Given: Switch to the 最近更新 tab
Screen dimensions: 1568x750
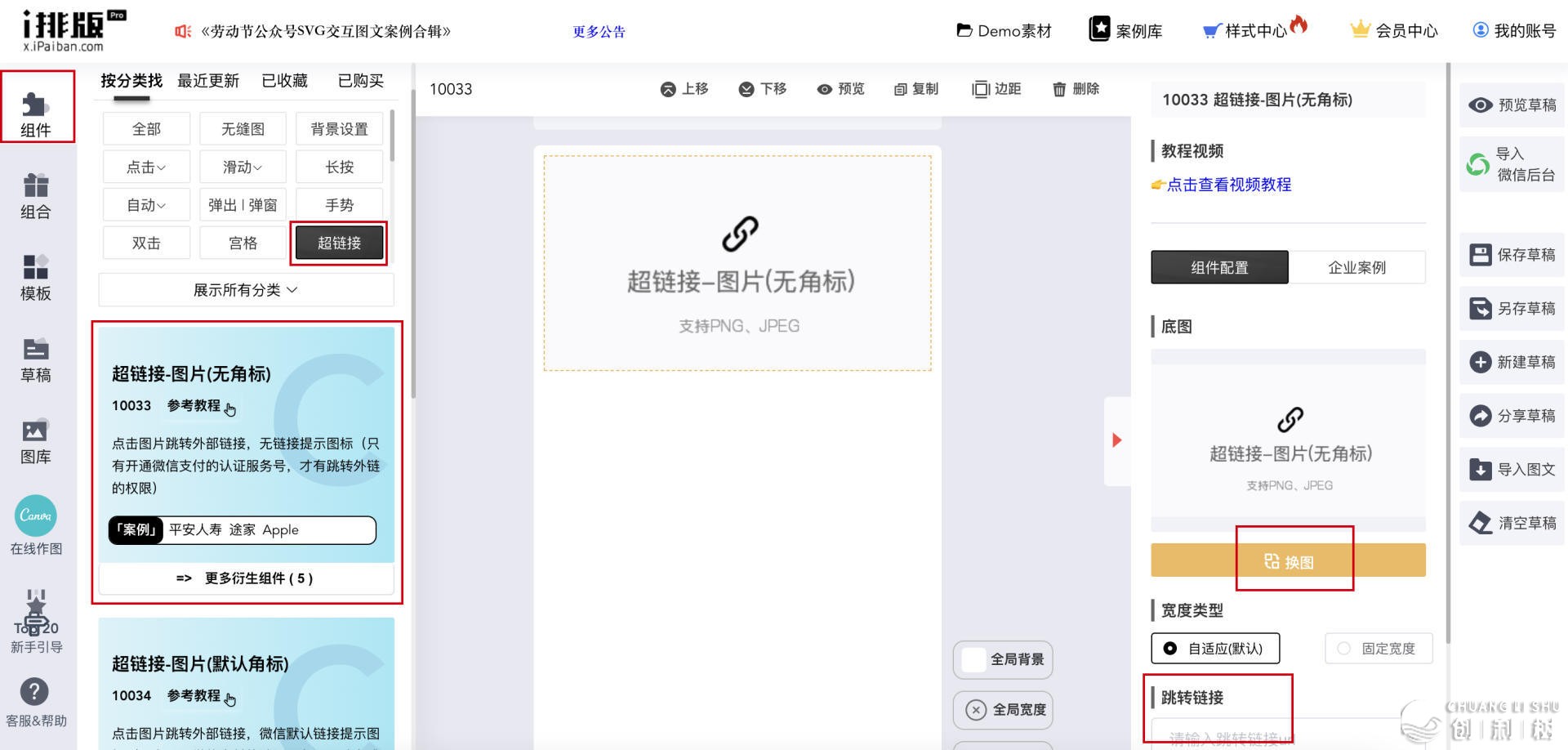Looking at the screenshot, I should tap(208, 81).
